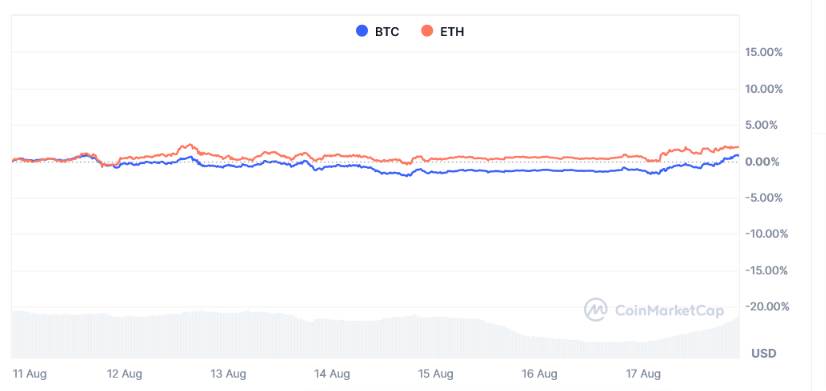Screen dimensions: 826x391
Task: Select the 14 Aug date label
Action: click(x=332, y=374)
